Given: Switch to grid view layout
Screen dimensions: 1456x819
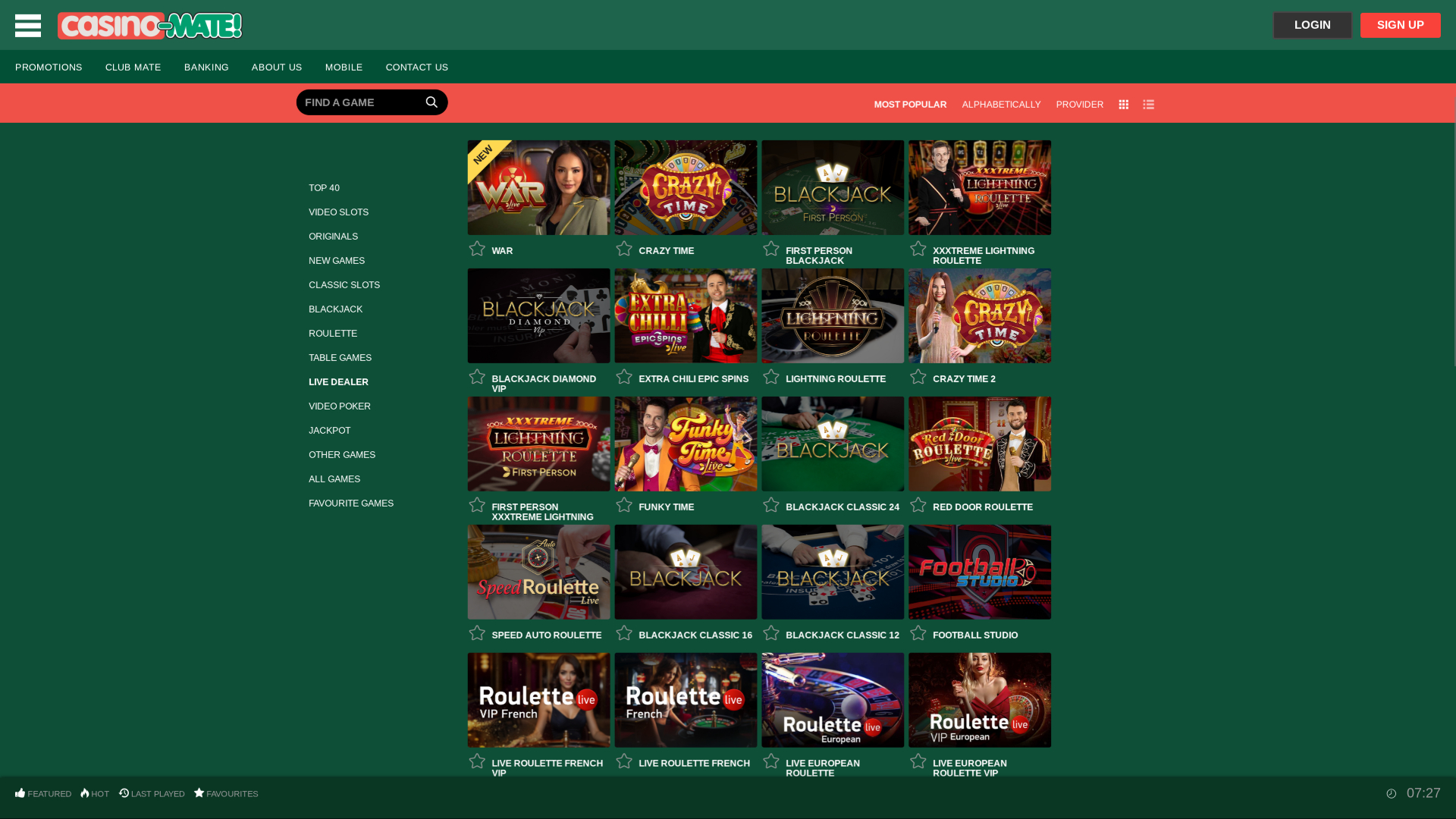Looking at the screenshot, I should pos(1123,104).
